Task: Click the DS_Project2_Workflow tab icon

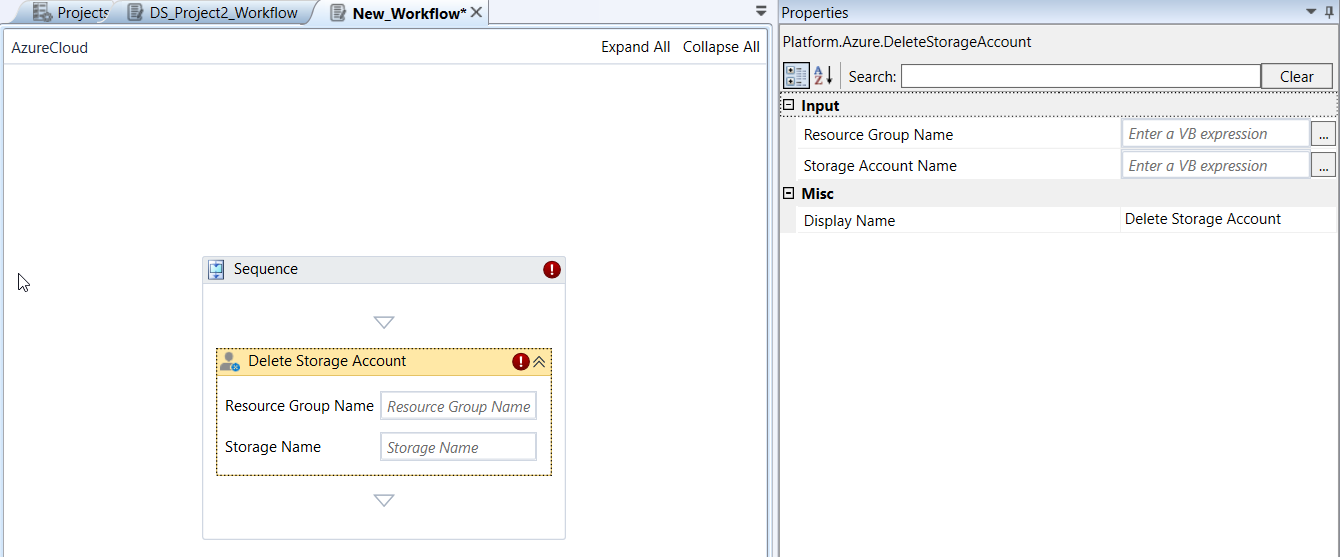Action: coord(135,13)
